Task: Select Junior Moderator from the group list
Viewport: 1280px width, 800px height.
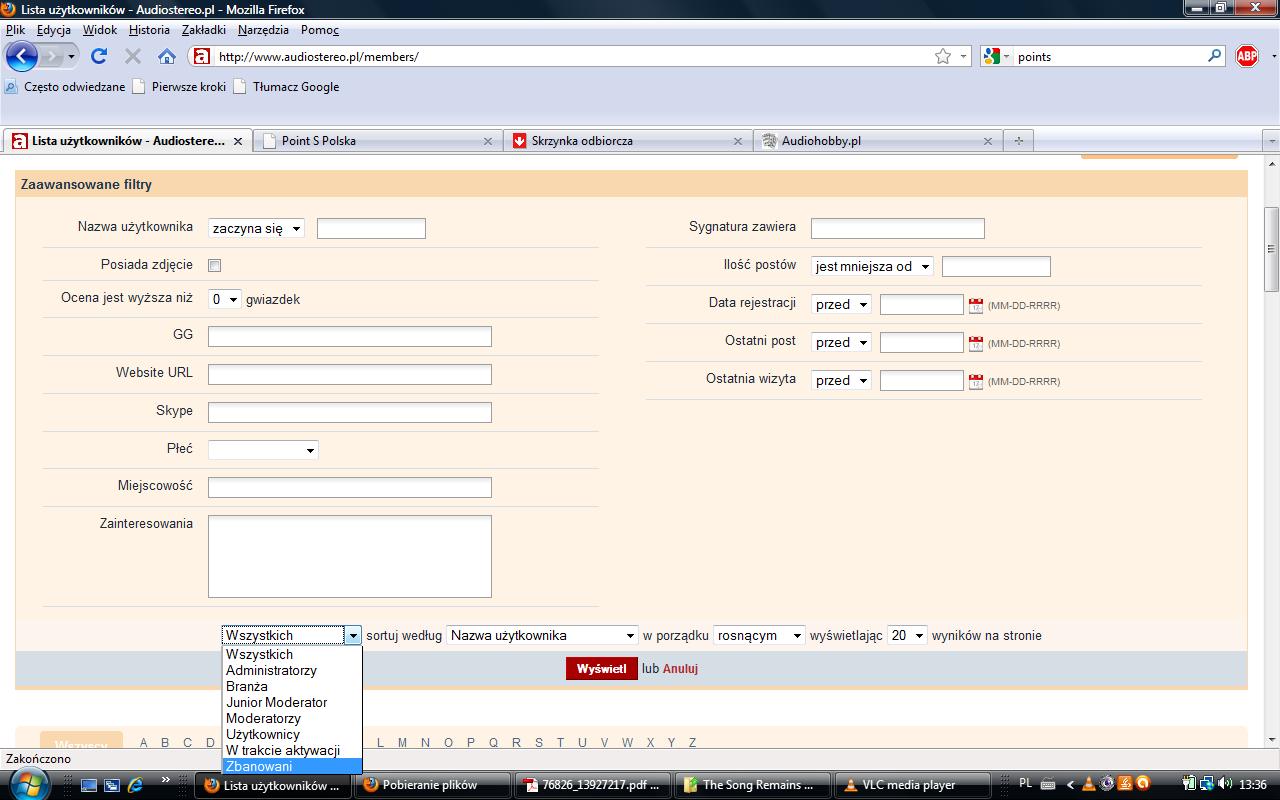Action: (292, 702)
